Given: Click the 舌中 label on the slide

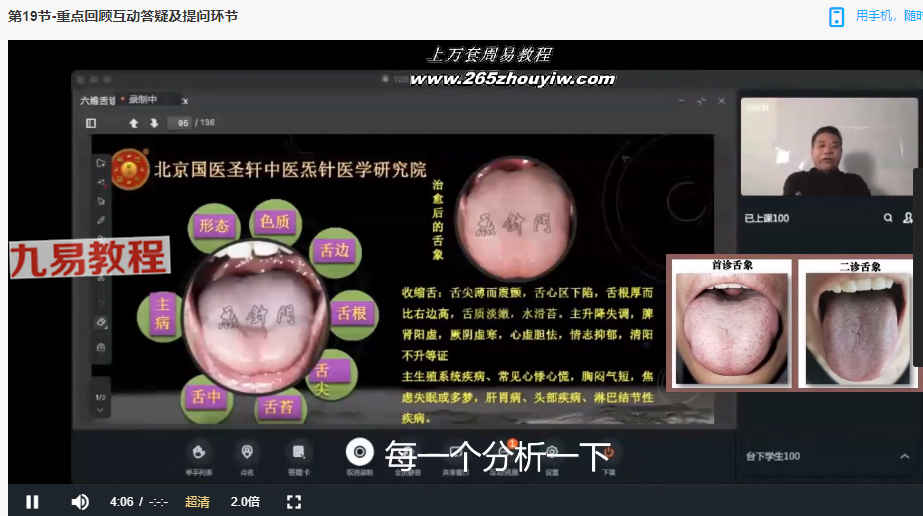Looking at the screenshot, I should click(x=206, y=397).
